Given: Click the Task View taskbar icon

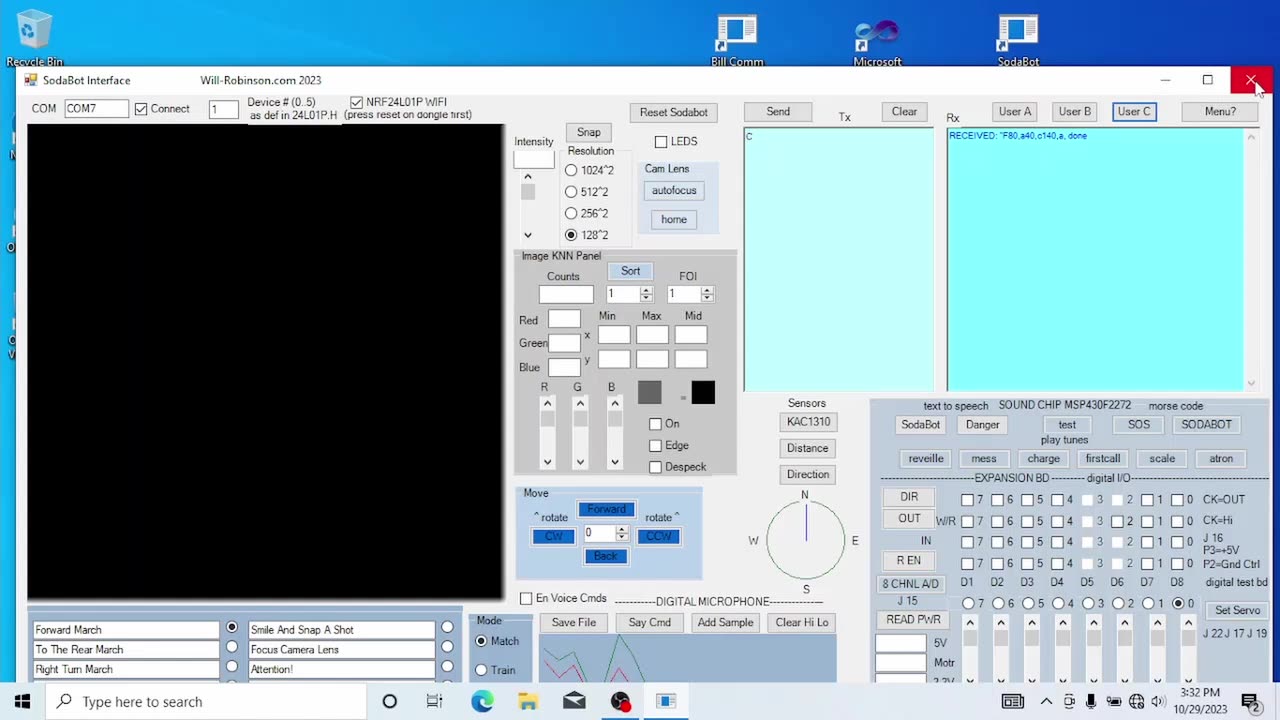Looking at the screenshot, I should point(434,701).
